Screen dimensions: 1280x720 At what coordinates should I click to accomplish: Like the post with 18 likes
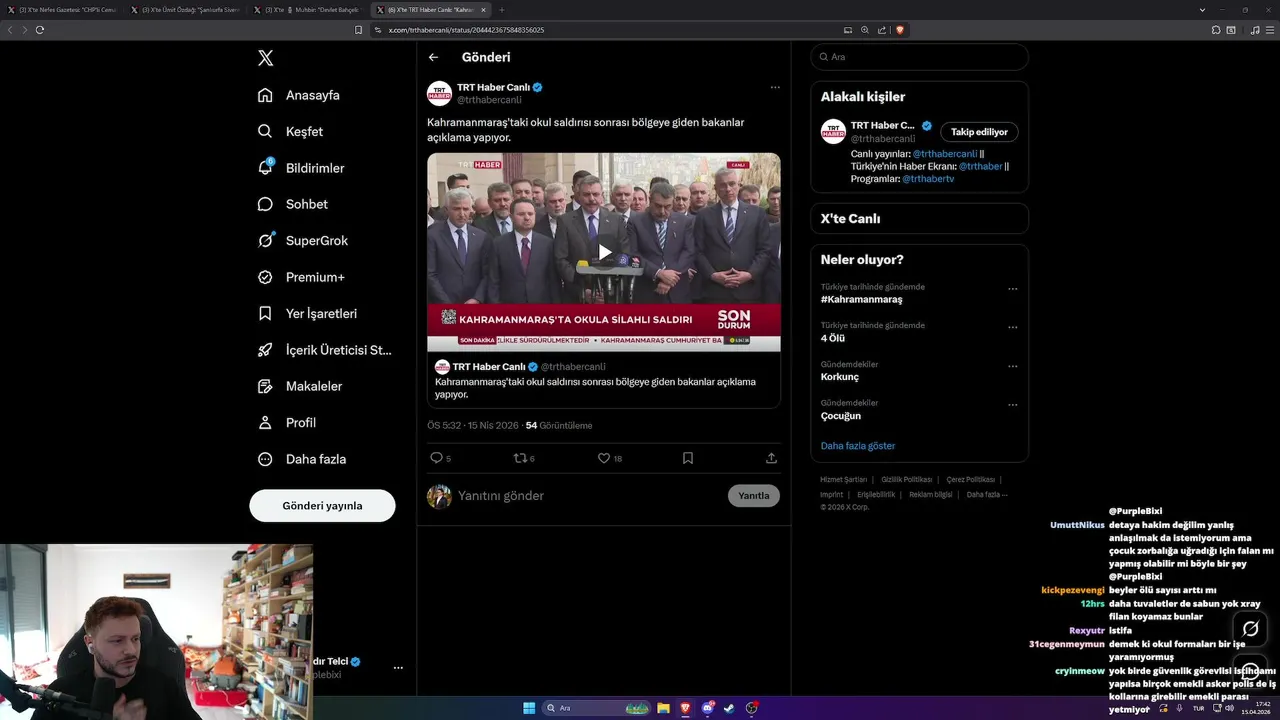[x=609, y=458]
